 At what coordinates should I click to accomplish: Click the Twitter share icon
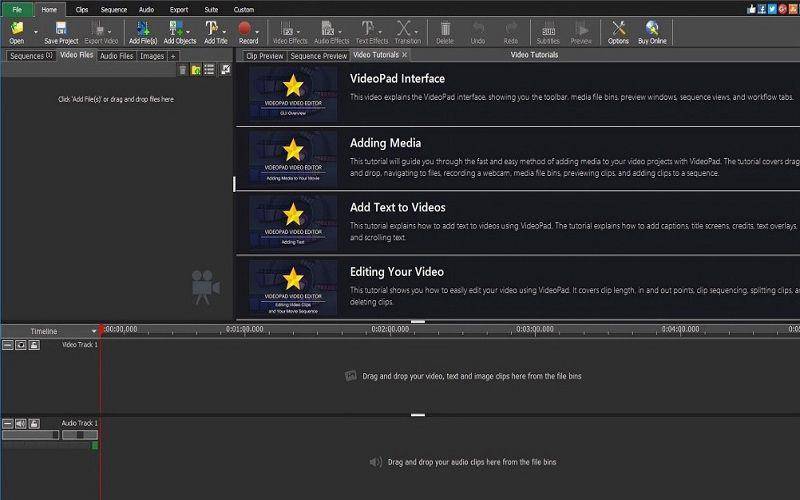pyautogui.click(x=772, y=9)
